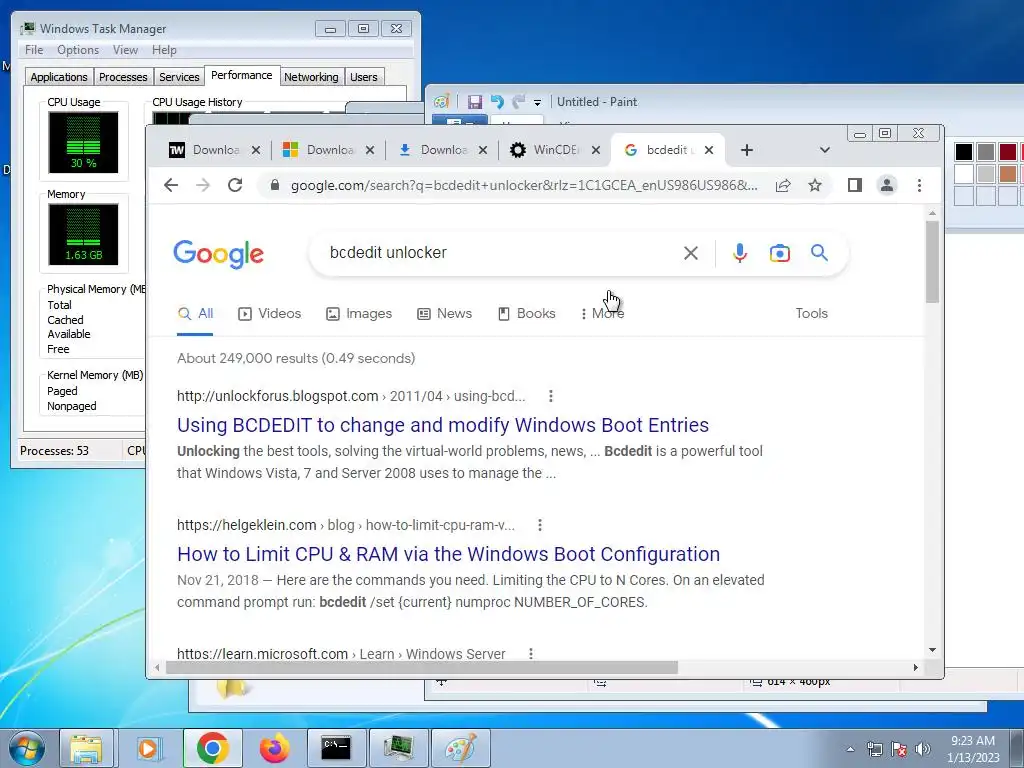Viewport: 1024px width, 768px height.
Task: Open Task Manager Users tab
Action: click(364, 77)
